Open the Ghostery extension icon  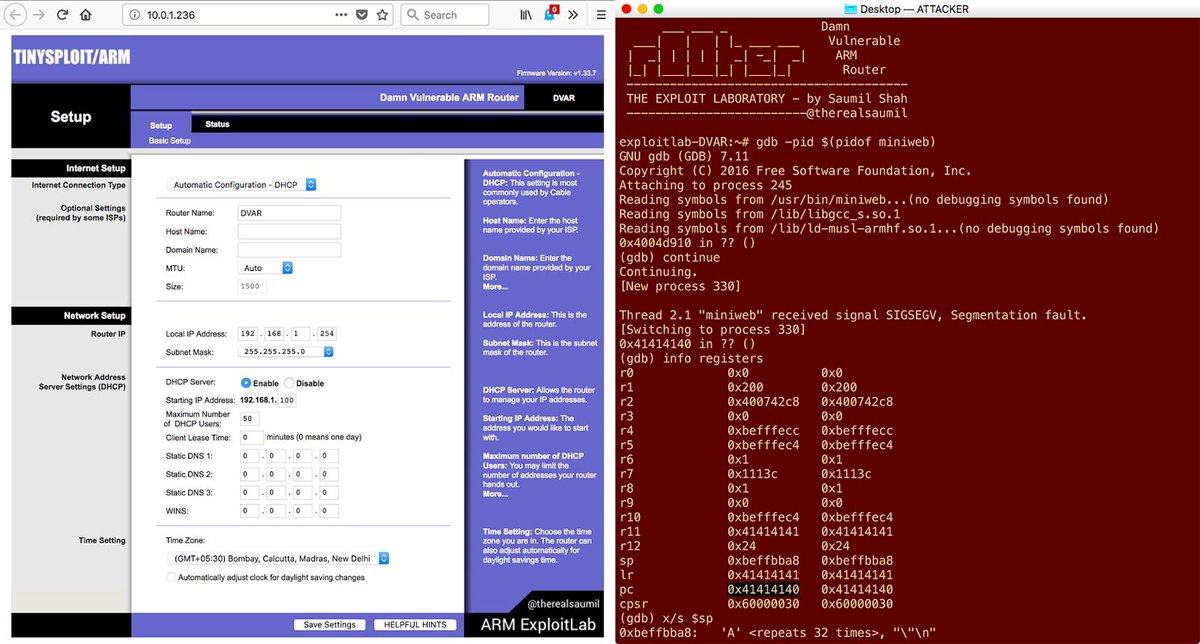coord(550,15)
